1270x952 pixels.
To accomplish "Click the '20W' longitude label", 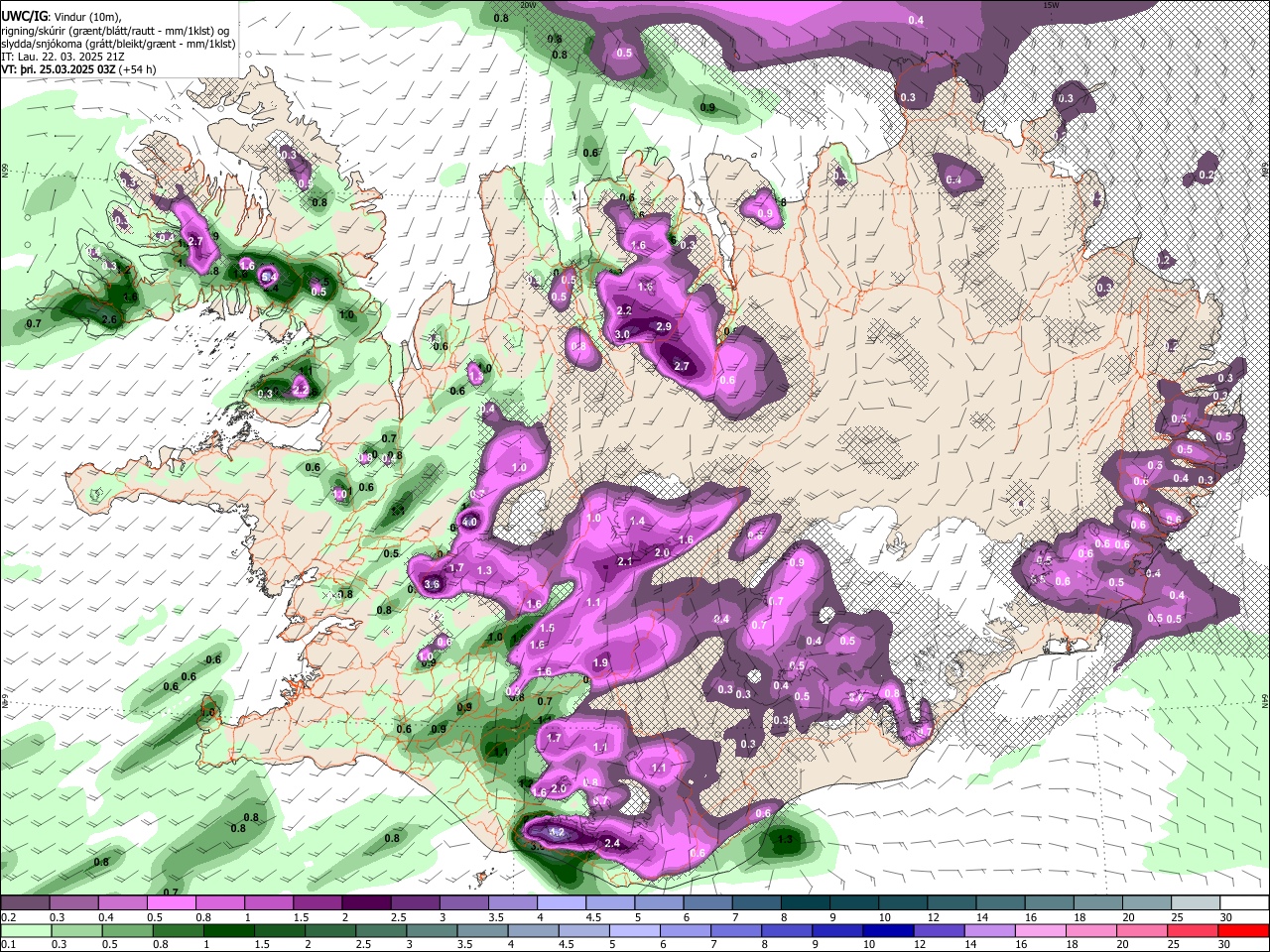I will pyautogui.click(x=528, y=5).
